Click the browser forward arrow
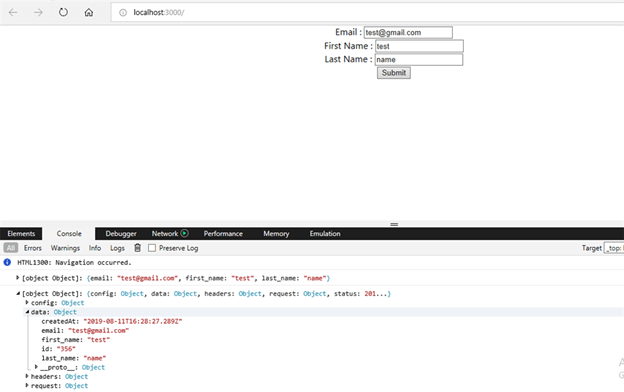The width and height of the screenshot is (624, 392). pos(38,12)
